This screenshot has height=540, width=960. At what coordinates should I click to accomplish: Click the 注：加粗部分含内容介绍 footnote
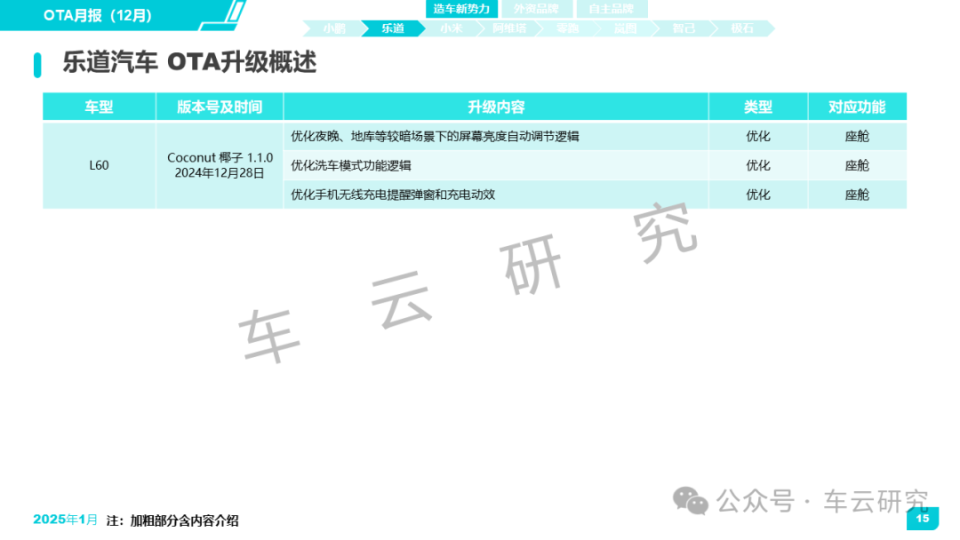[x=173, y=520]
